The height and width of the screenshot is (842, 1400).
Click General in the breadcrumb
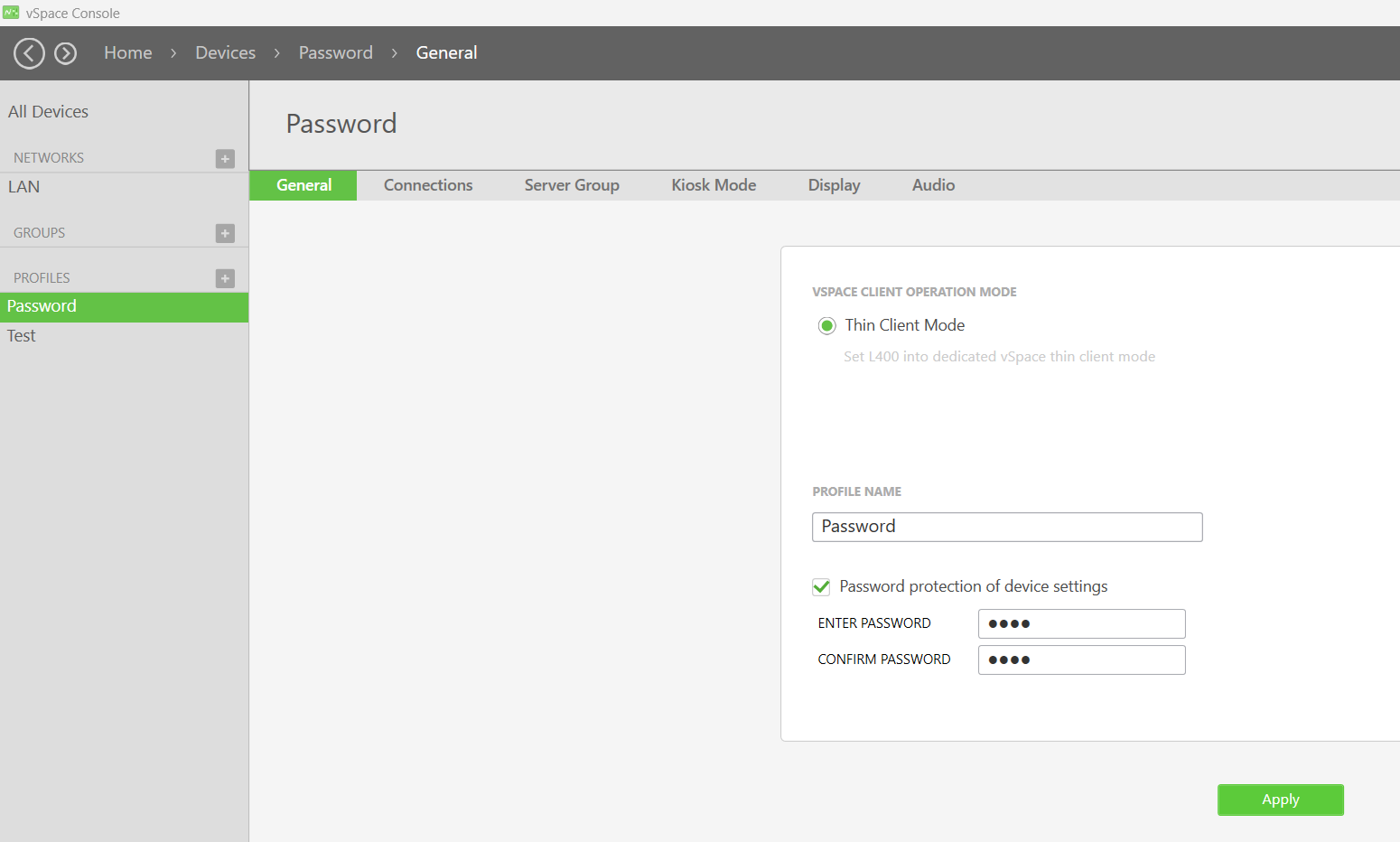(446, 53)
